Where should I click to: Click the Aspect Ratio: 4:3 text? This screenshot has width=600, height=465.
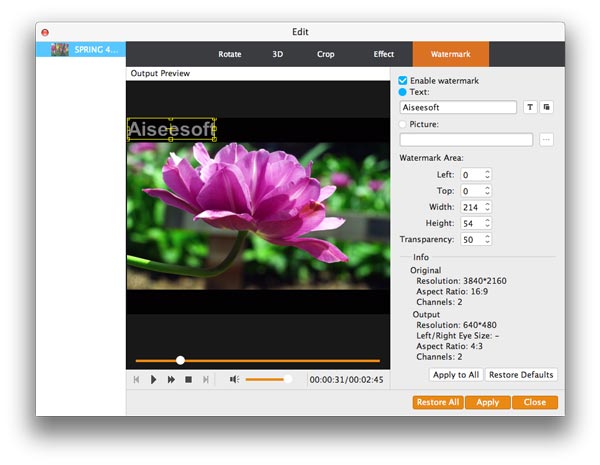449,346
